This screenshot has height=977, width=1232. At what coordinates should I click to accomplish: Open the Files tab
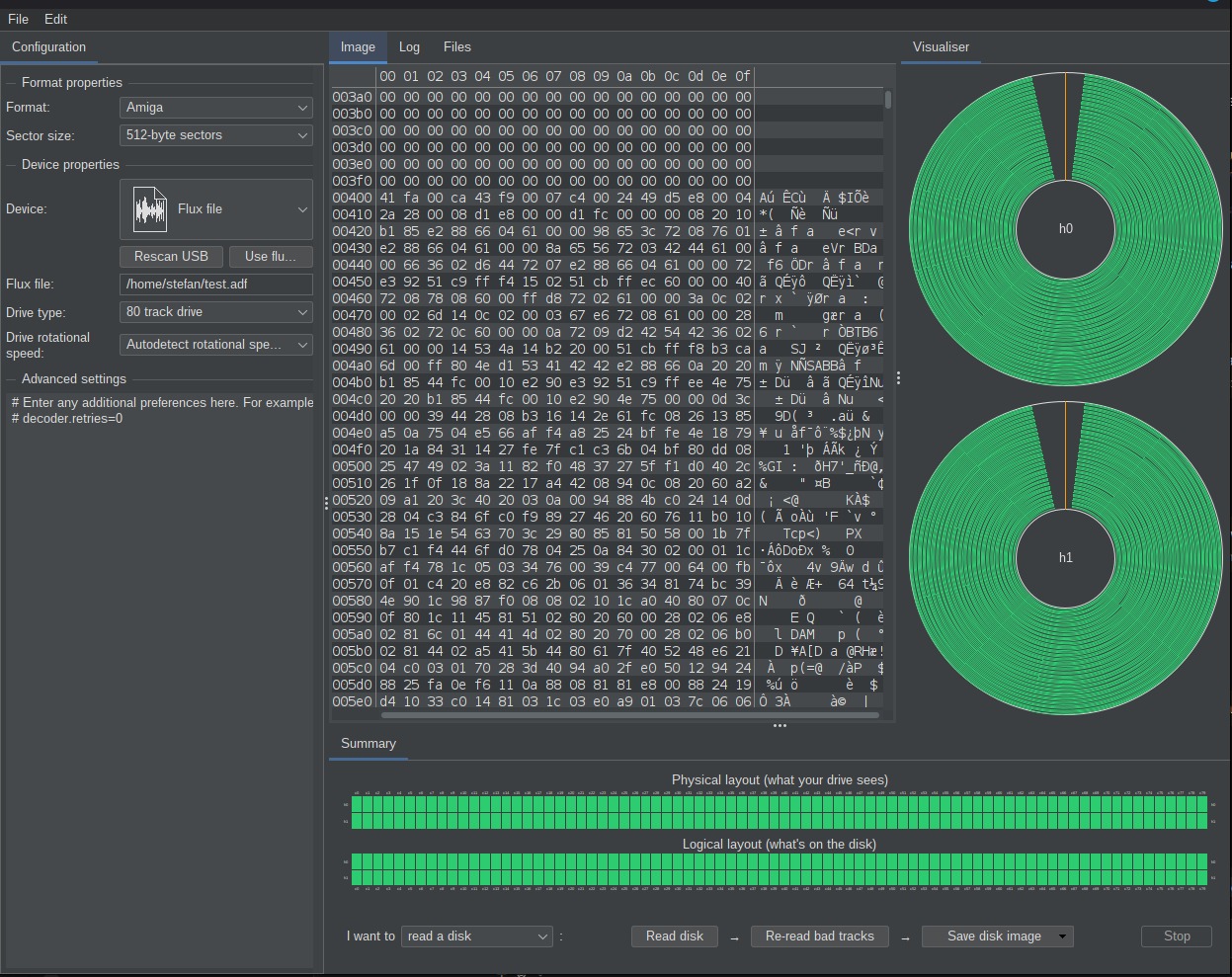coord(457,46)
